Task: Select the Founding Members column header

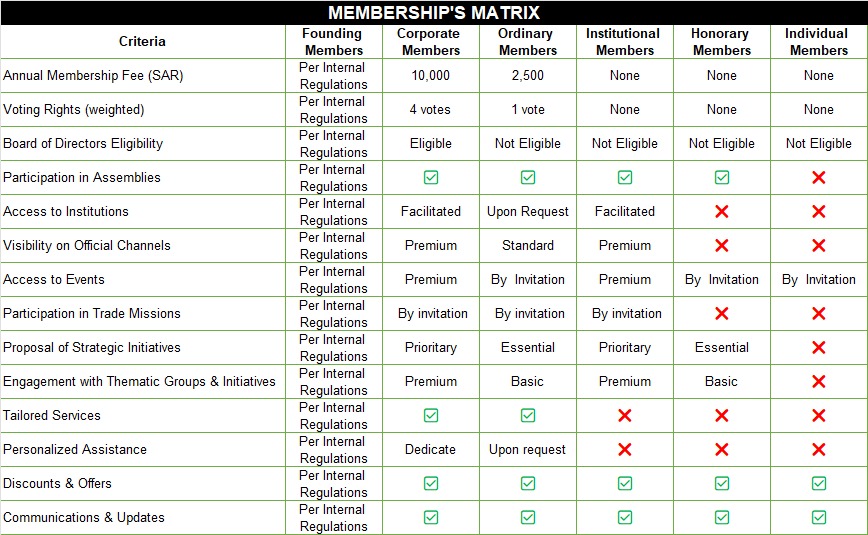Action: (x=334, y=42)
